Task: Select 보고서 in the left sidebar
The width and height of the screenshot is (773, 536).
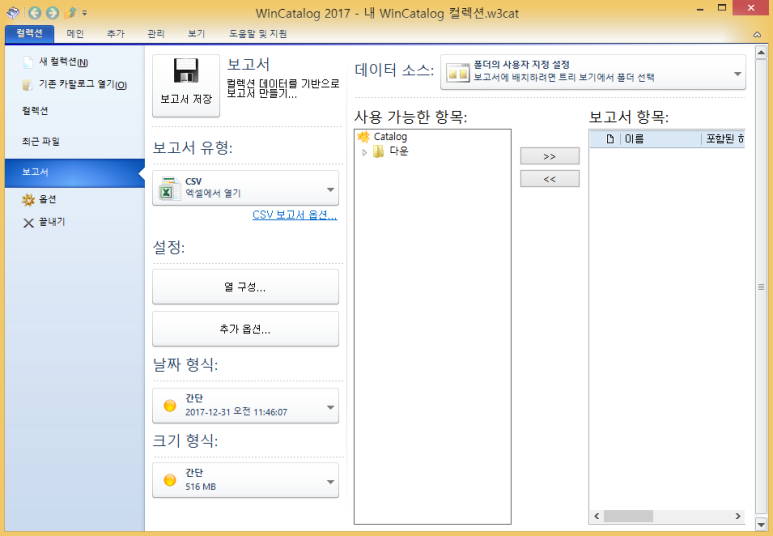Action: click(75, 173)
